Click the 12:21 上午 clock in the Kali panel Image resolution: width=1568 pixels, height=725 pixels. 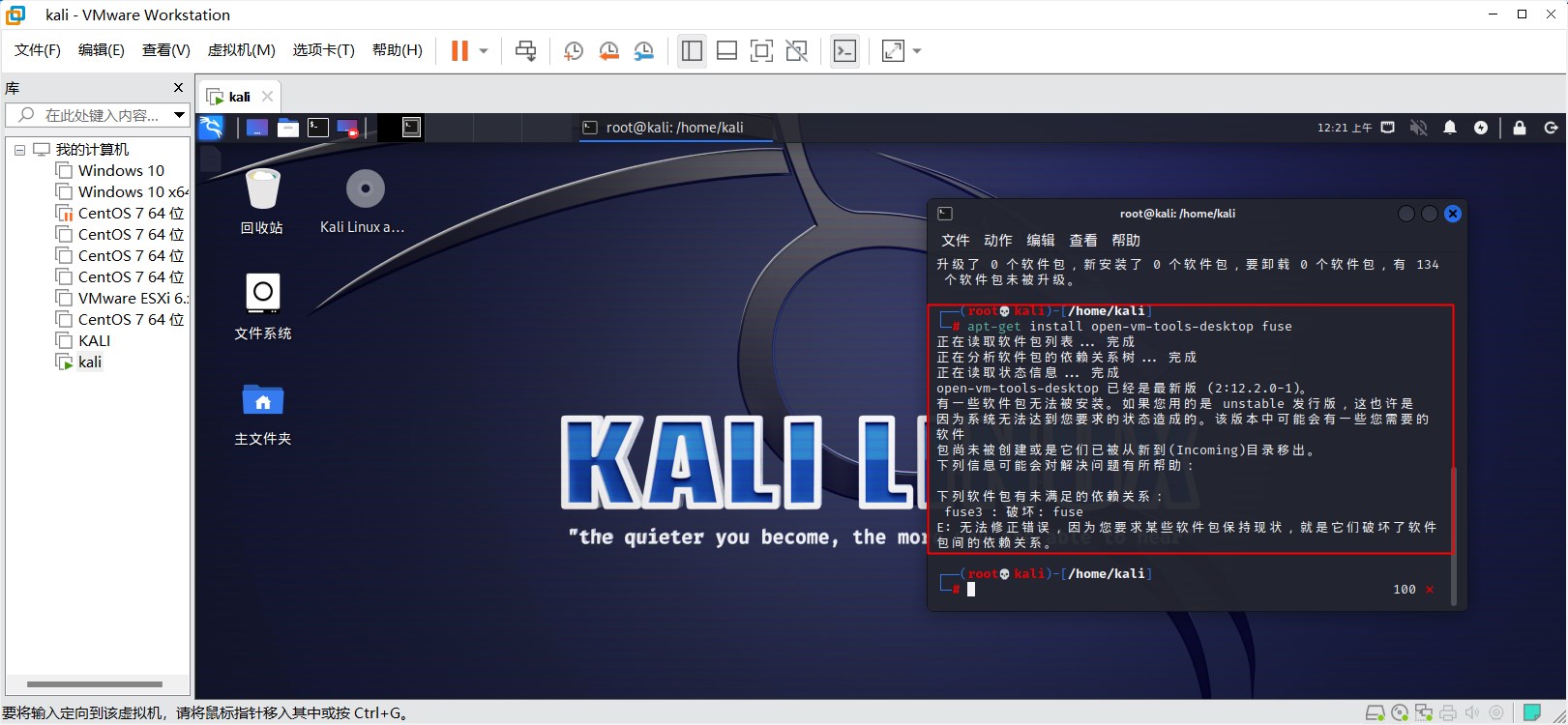coord(1345,128)
